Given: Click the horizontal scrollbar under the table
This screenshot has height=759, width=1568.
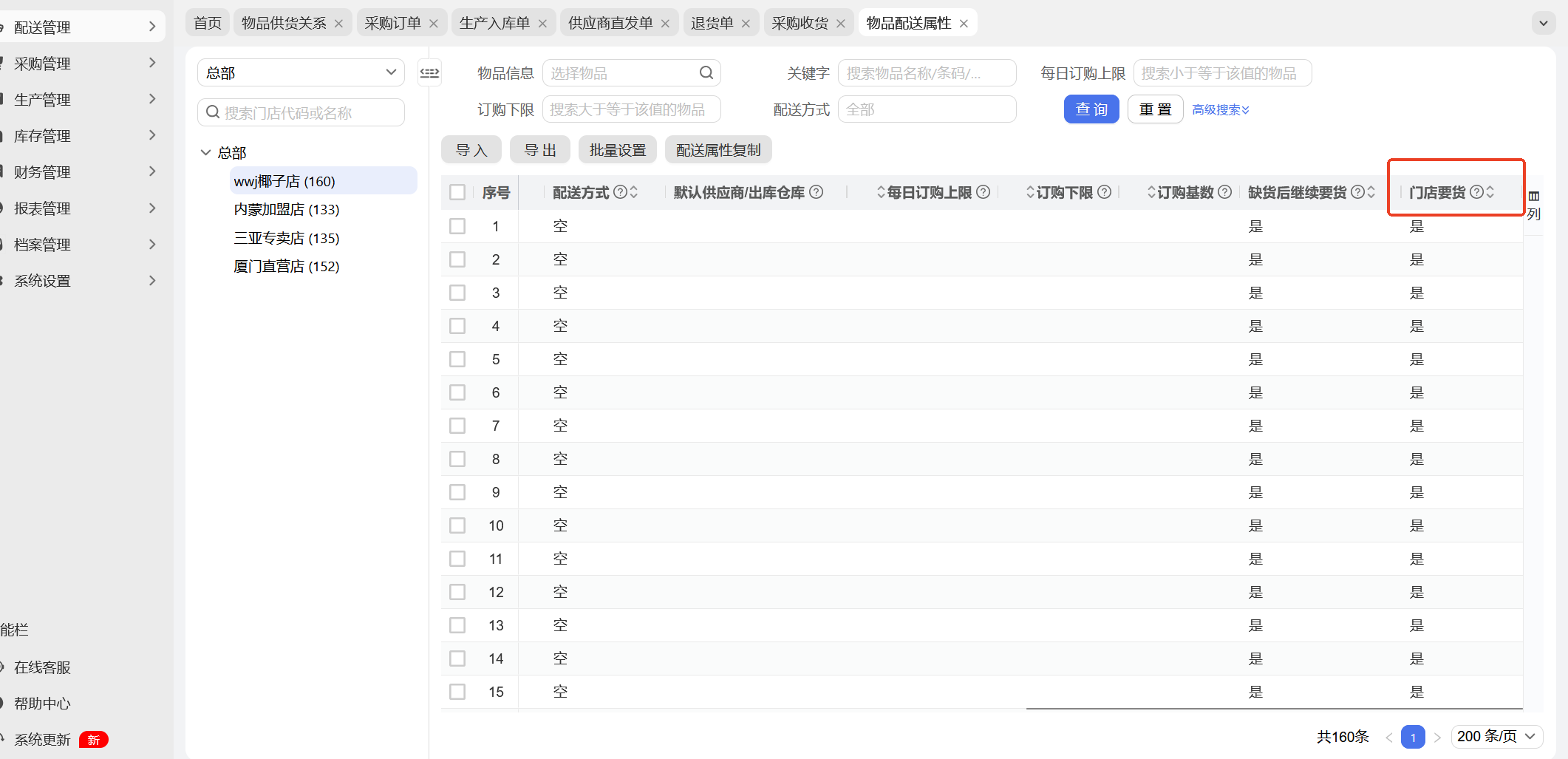Looking at the screenshot, I should coord(1274,709).
